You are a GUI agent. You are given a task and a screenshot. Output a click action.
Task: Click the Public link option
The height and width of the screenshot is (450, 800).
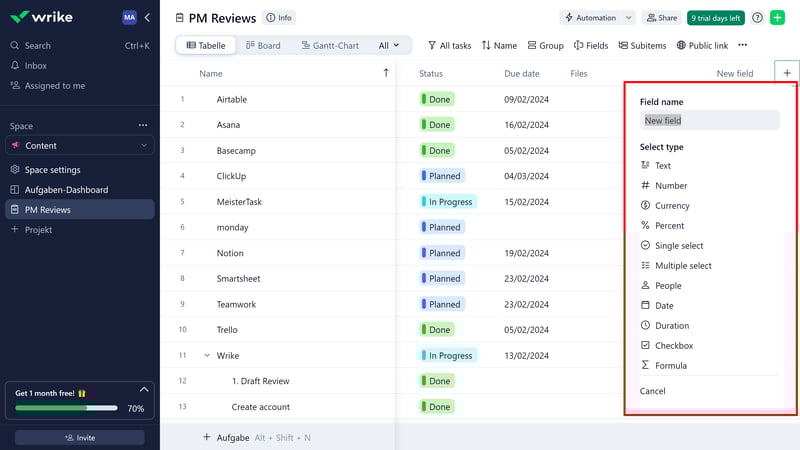[702, 45]
